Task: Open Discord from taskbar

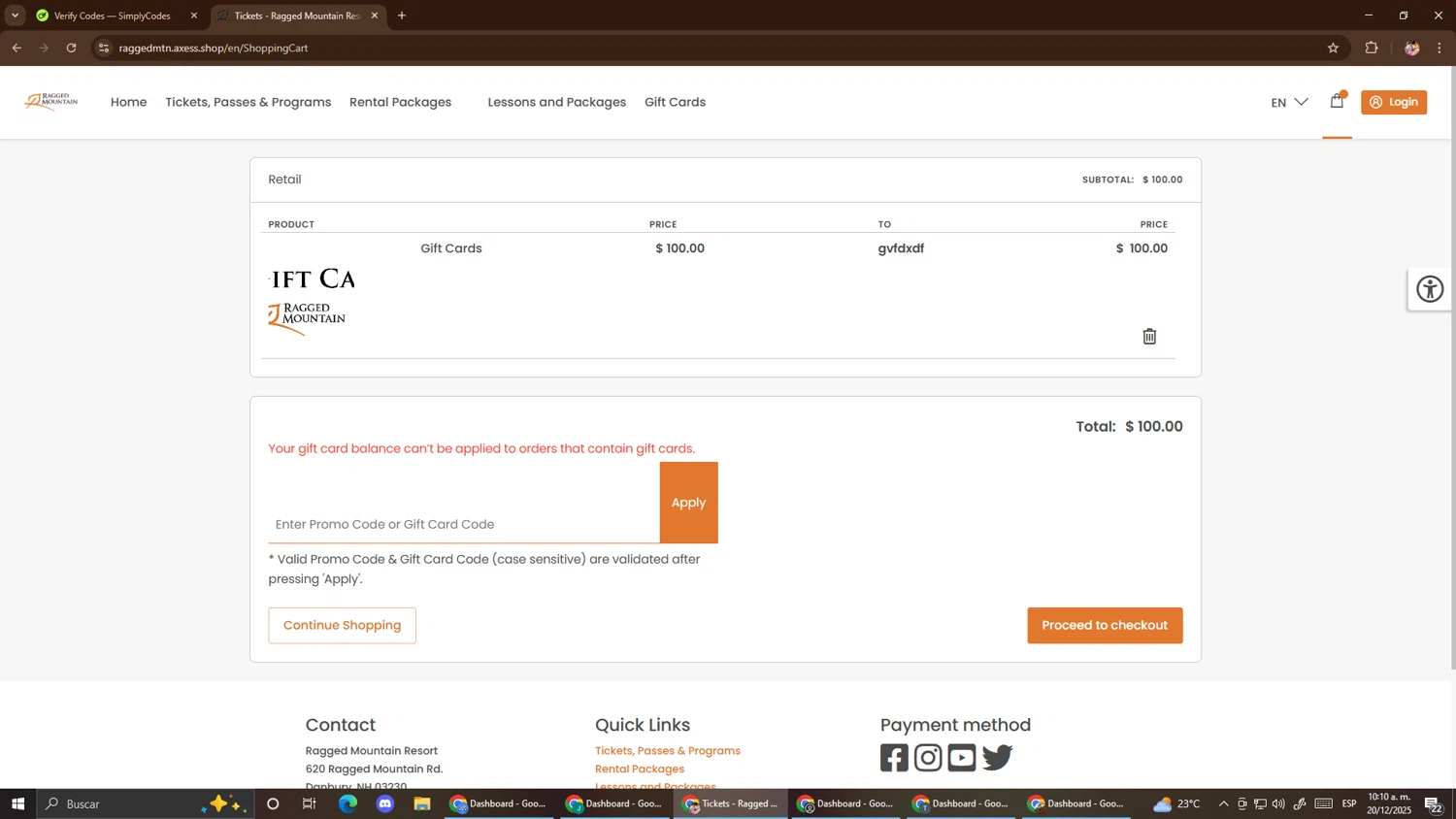Action: tap(385, 803)
